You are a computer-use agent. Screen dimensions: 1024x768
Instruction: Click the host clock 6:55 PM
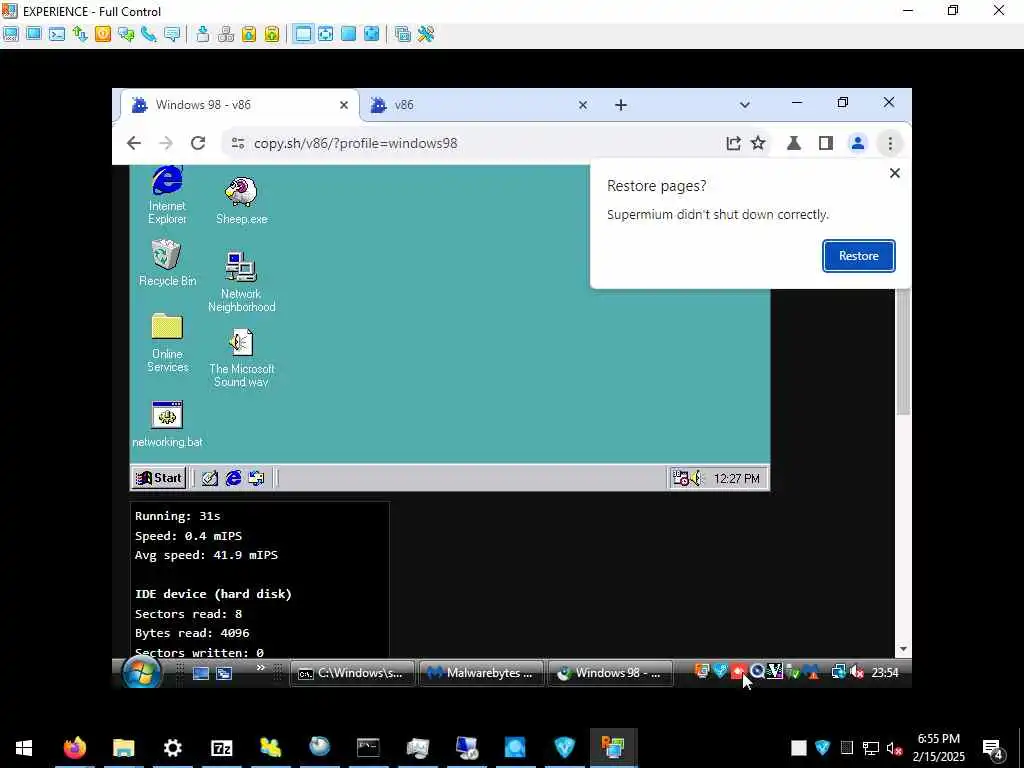[x=938, y=739]
